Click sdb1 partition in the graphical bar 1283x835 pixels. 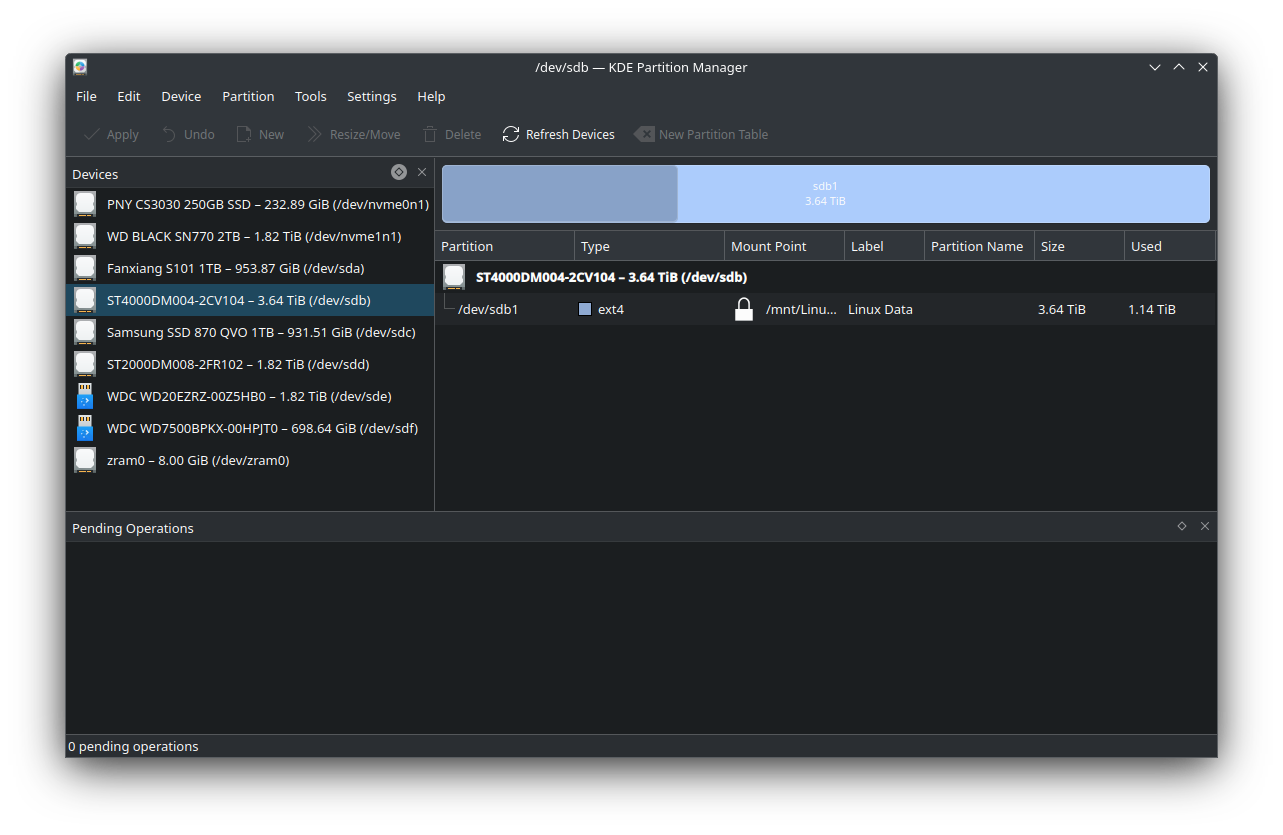826,194
